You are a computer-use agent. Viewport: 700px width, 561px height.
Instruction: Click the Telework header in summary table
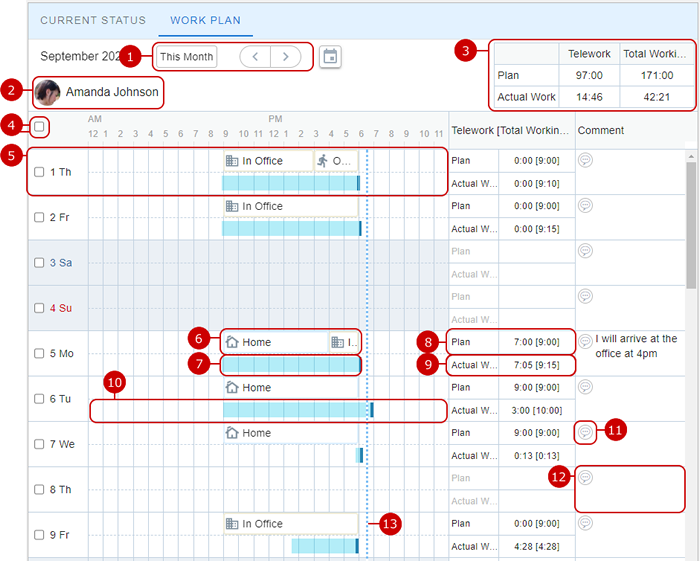coord(589,54)
